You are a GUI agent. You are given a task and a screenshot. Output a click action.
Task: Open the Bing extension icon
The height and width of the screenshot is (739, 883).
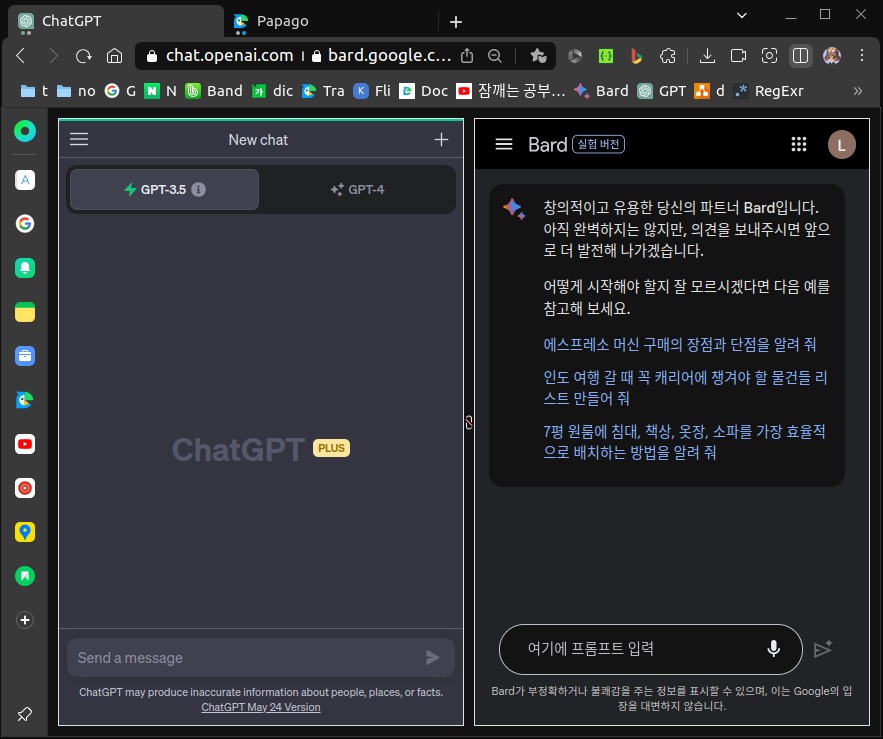point(636,56)
